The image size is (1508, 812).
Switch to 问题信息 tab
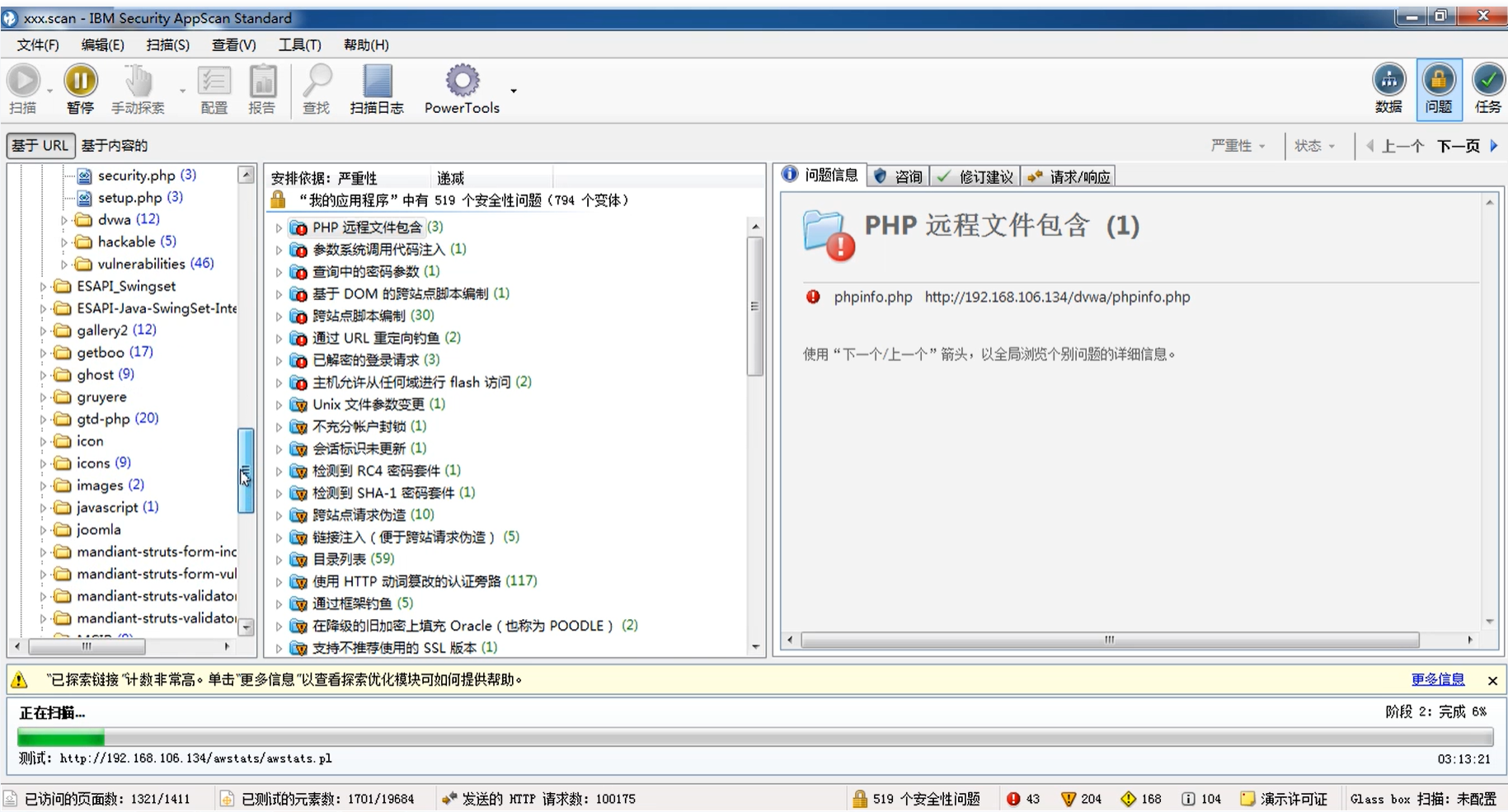821,175
